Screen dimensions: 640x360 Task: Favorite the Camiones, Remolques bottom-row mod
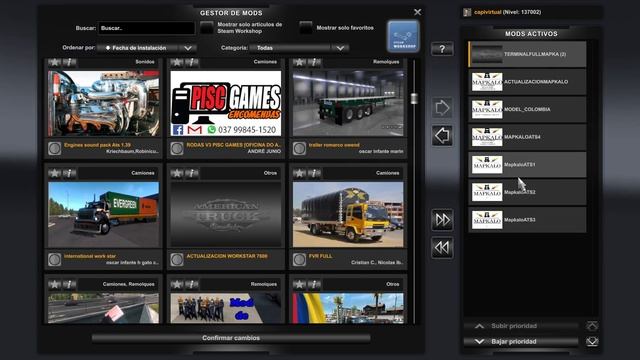pos(54,284)
